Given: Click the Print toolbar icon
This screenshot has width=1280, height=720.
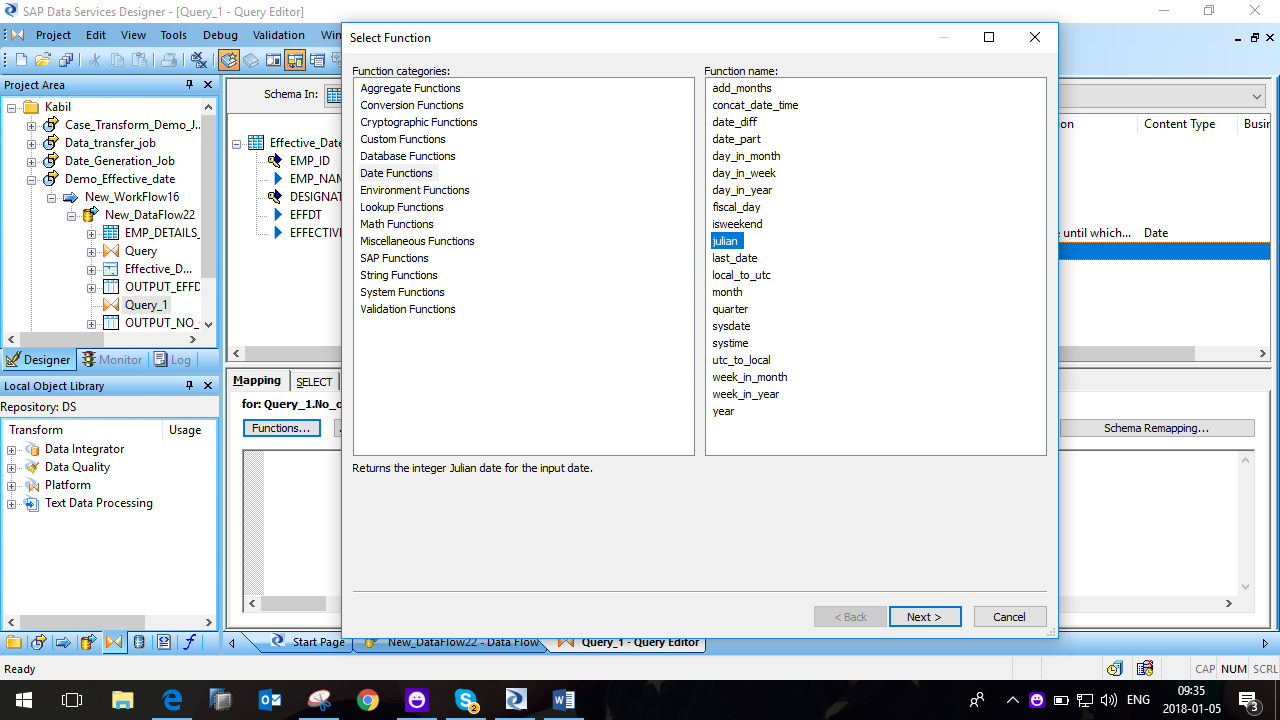Looking at the screenshot, I should 170,60.
